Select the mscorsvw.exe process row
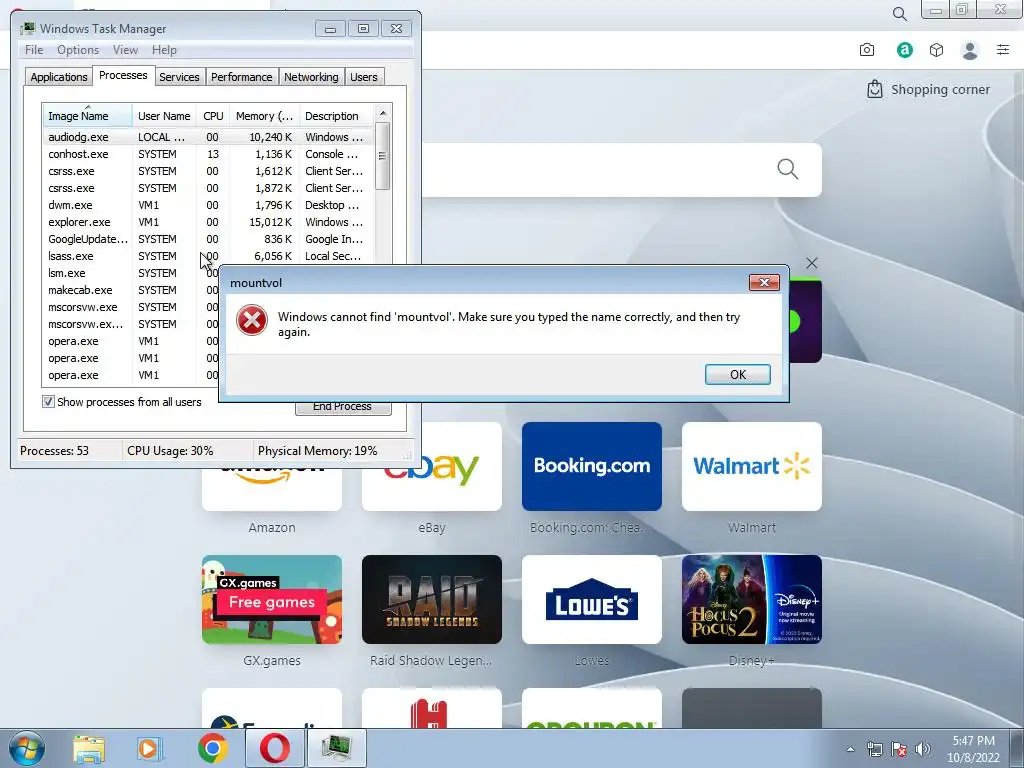 tap(131, 307)
